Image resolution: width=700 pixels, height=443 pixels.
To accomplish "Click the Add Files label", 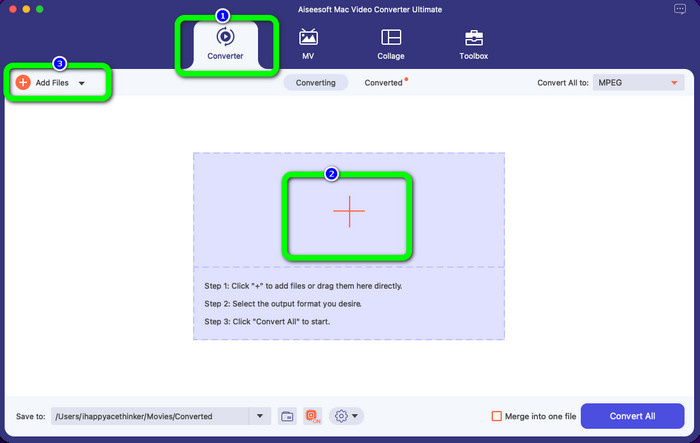I will click(52, 83).
